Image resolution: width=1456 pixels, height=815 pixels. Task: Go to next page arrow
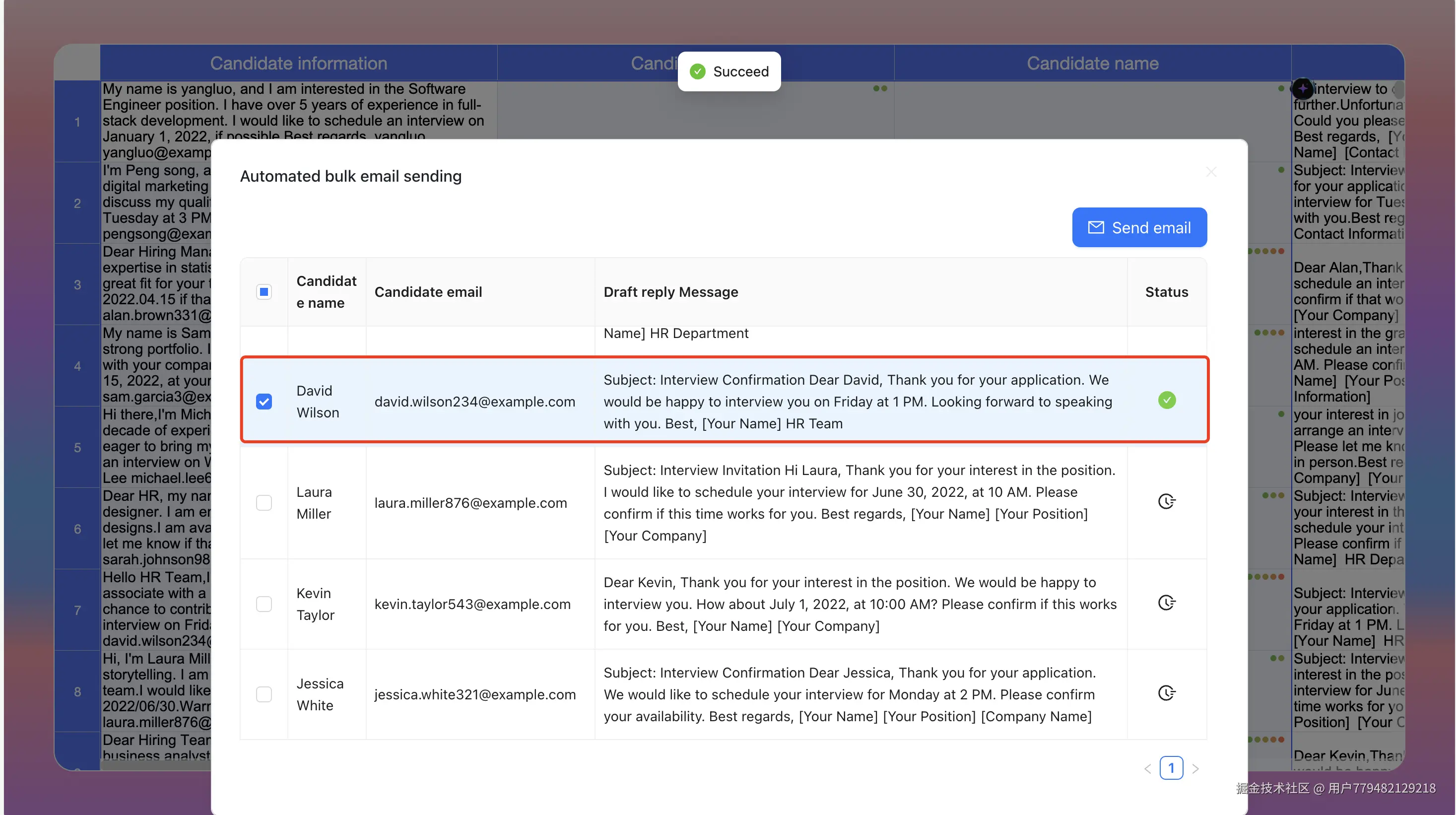click(x=1195, y=769)
